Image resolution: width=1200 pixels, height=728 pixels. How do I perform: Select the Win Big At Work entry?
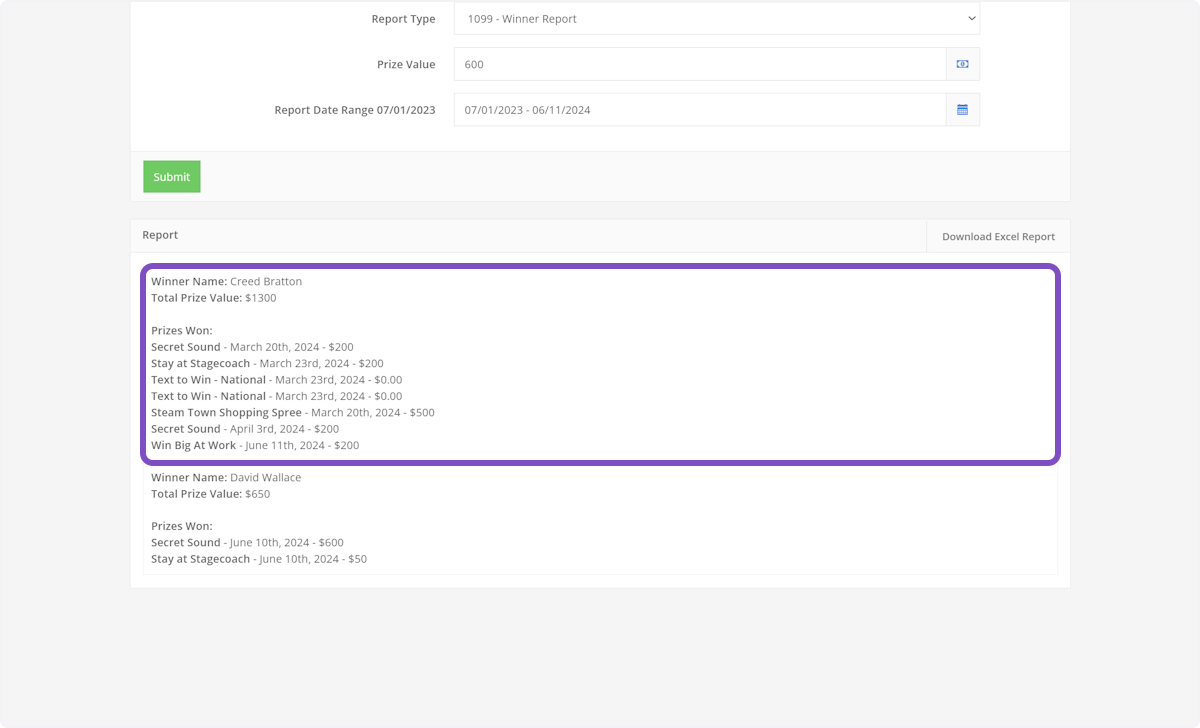[x=254, y=446]
